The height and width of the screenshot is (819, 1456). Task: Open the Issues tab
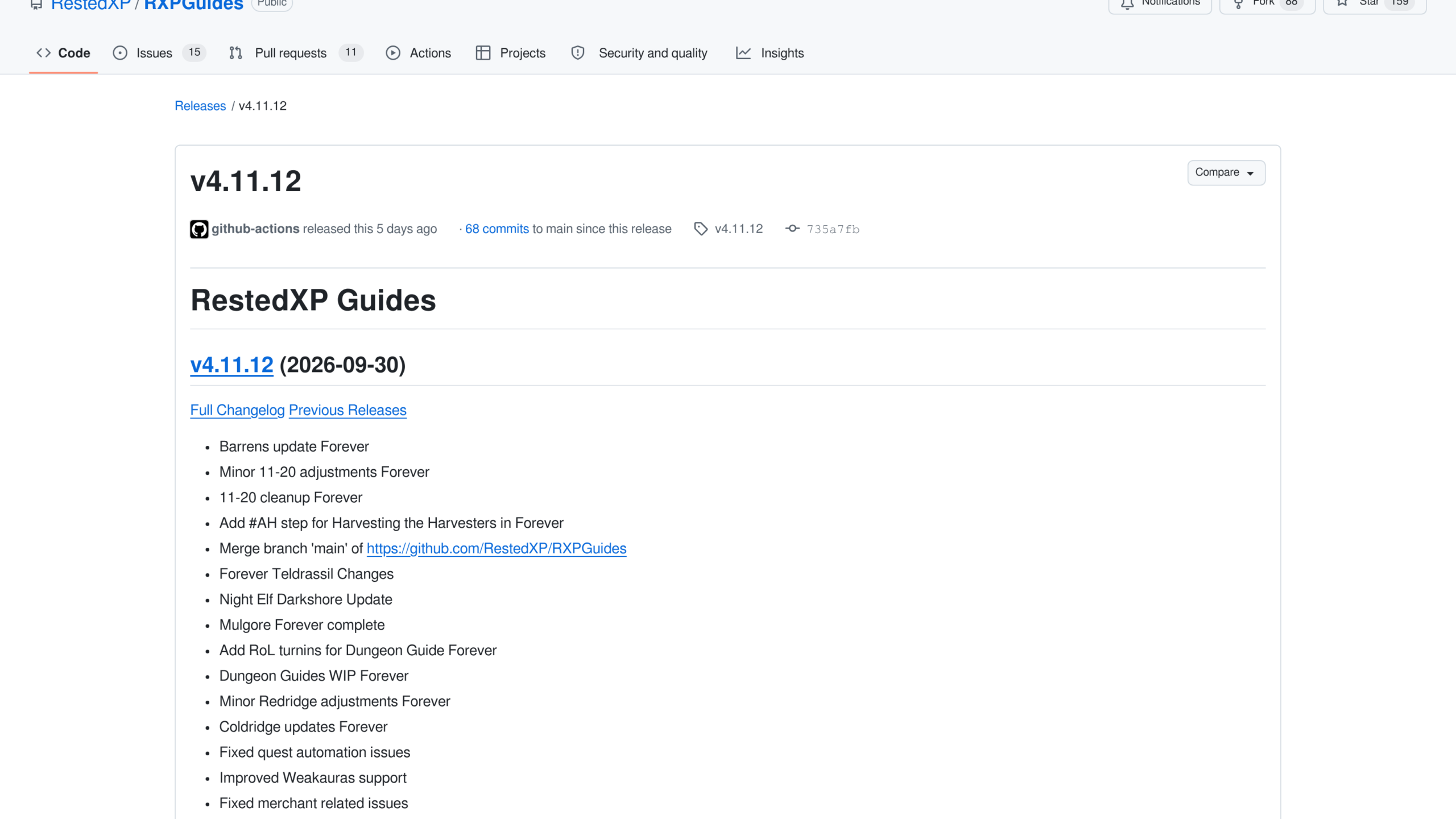click(x=159, y=53)
